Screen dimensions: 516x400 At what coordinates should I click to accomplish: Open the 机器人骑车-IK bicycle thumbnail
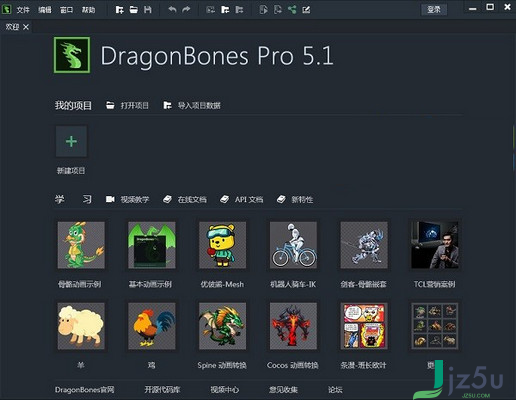(x=293, y=245)
